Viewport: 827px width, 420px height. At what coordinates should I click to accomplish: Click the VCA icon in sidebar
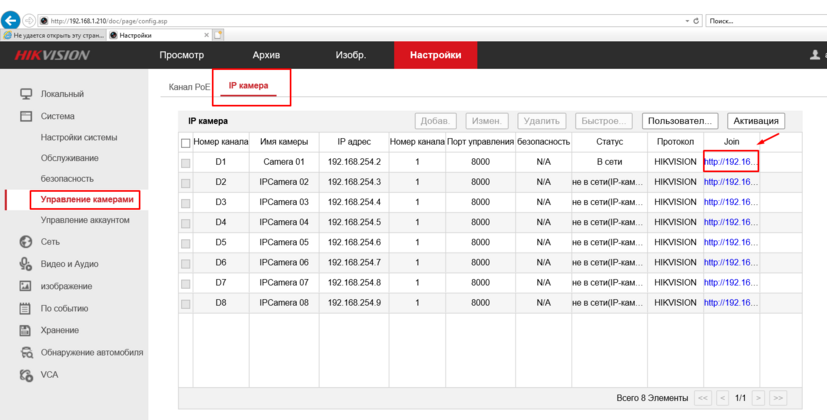coord(26,375)
